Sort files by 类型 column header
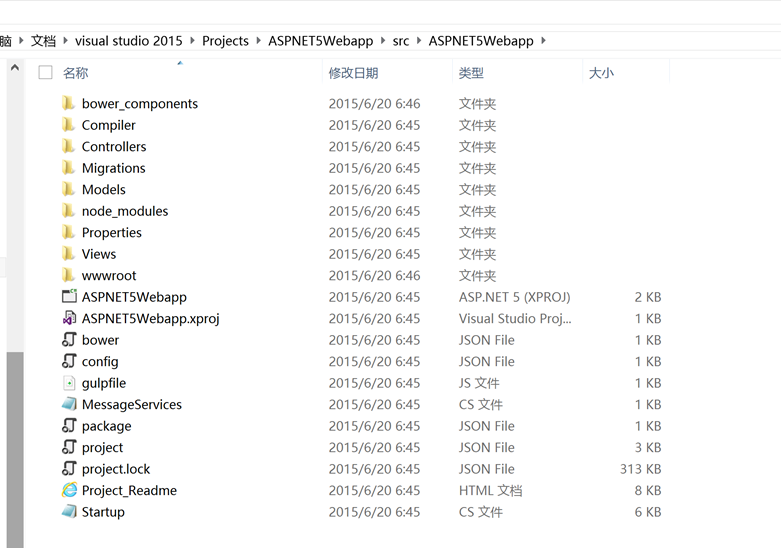 click(471, 73)
